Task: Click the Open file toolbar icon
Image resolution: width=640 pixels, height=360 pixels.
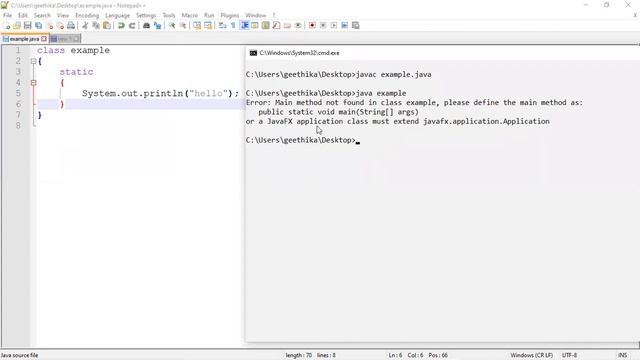Action: (17, 25)
